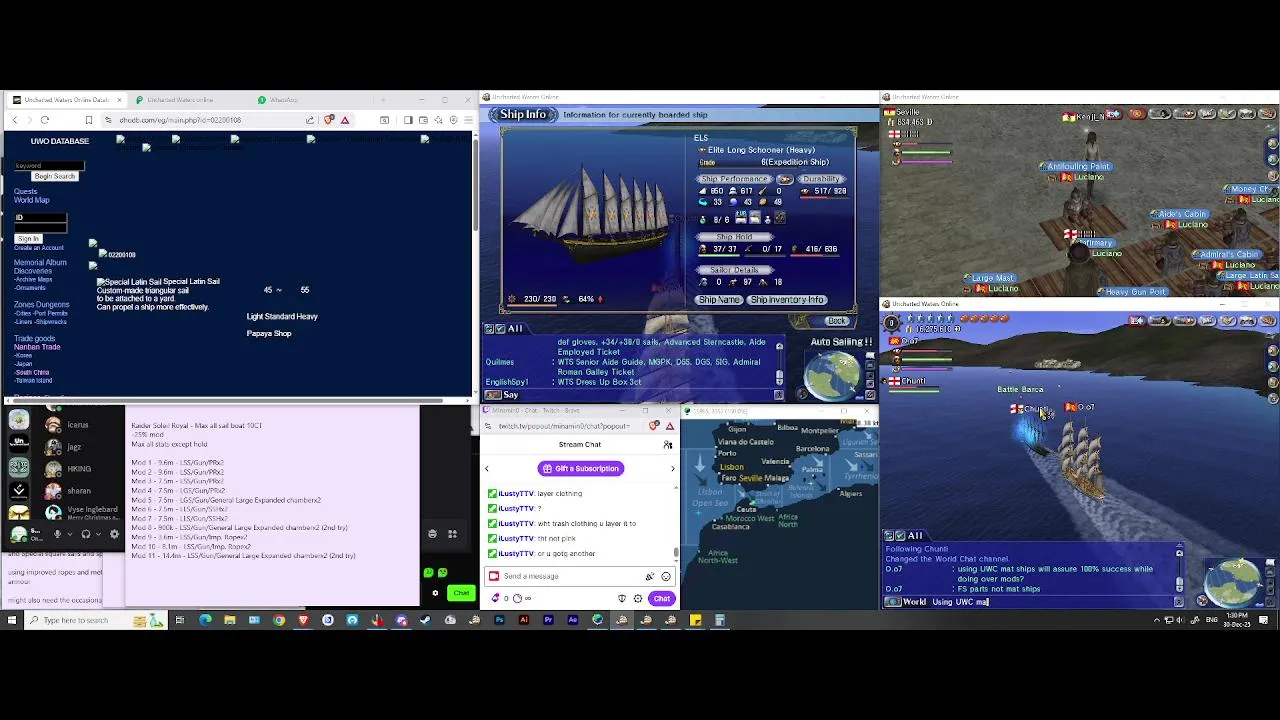The width and height of the screenshot is (1280, 720).
Task: Focus the keyword search field
Action: 49,166
